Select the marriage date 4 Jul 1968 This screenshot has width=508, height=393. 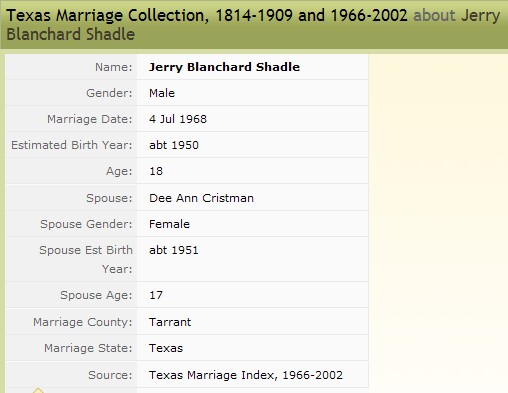pyautogui.click(x=178, y=119)
